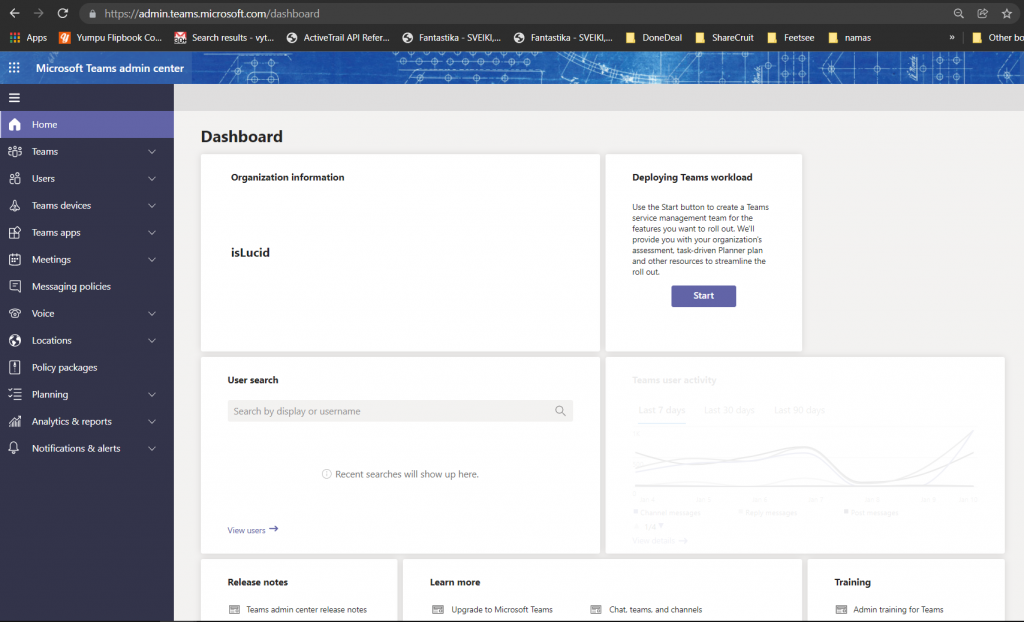Screen dimensions: 1024x622
Task: Expand the Teams apps chevron
Action: tap(152, 233)
